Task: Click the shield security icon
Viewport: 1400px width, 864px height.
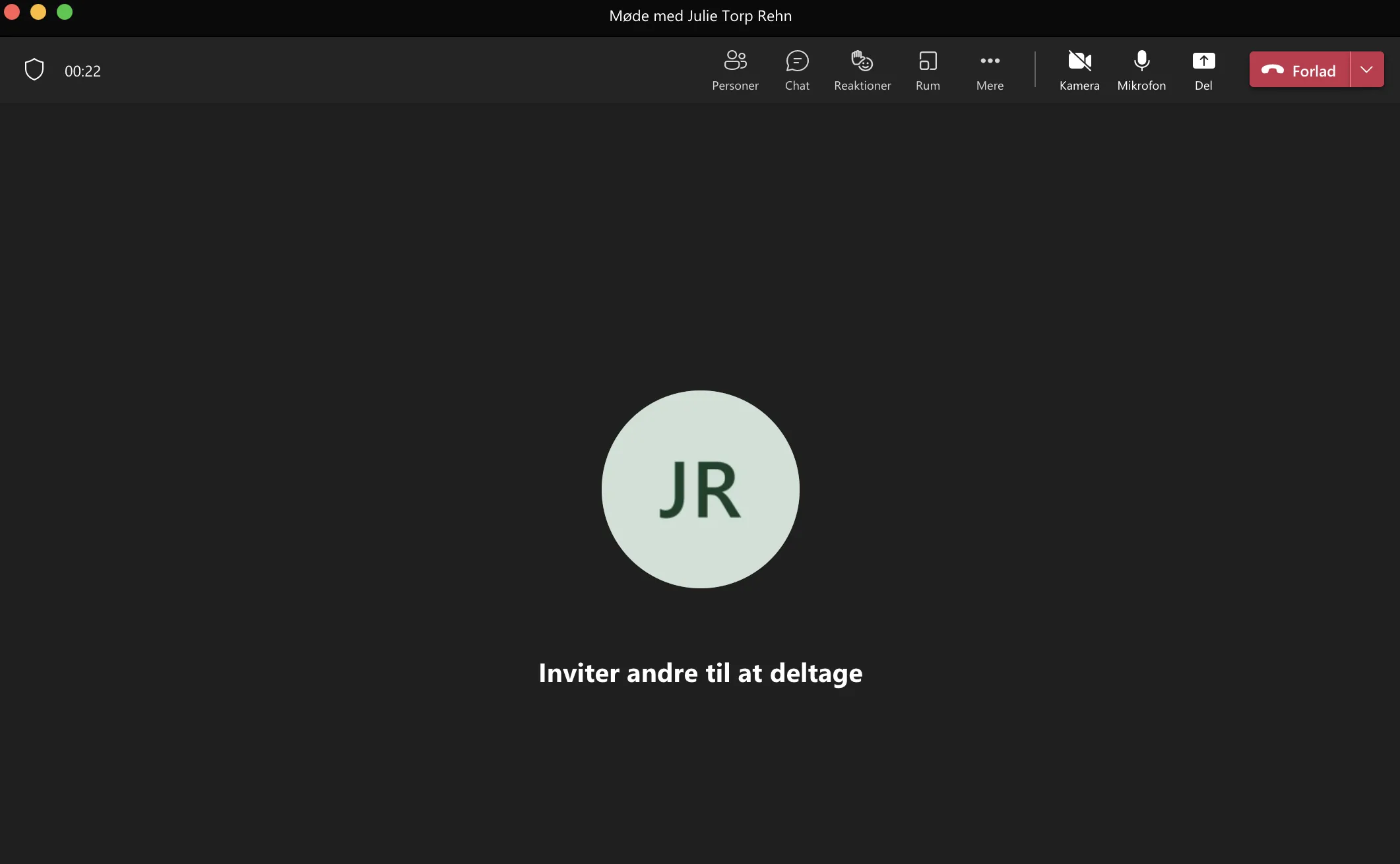Action: point(34,70)
